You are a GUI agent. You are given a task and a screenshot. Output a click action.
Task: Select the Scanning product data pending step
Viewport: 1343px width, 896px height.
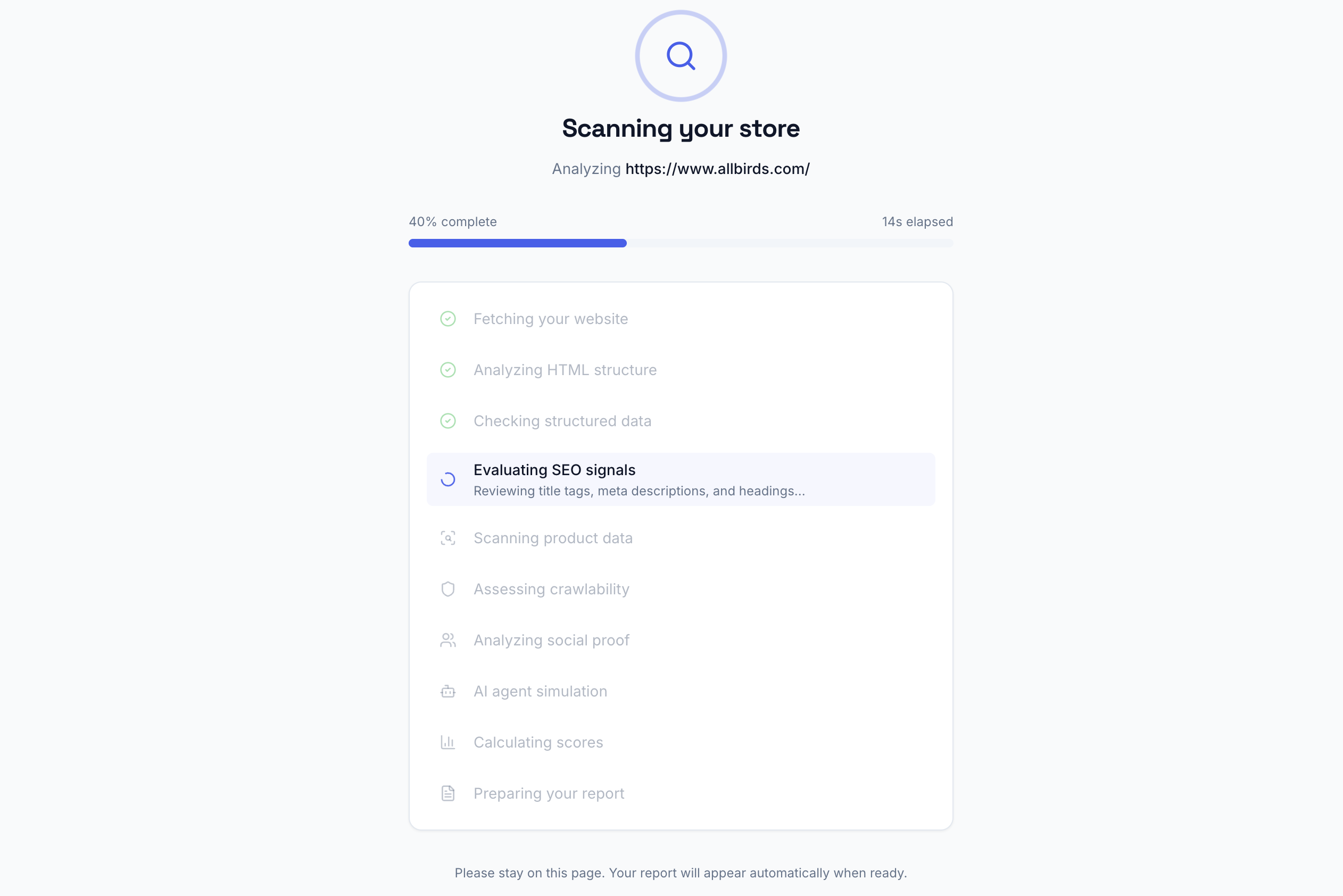point(553,538)
